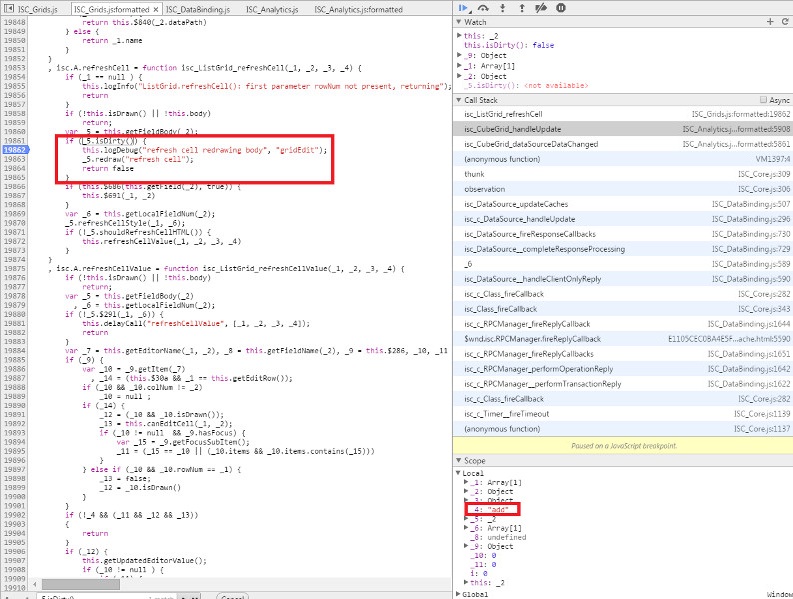The width and height of the screenshot is (793, 599).
Task: Step over the next function call
Action: (x=483, y=7)
